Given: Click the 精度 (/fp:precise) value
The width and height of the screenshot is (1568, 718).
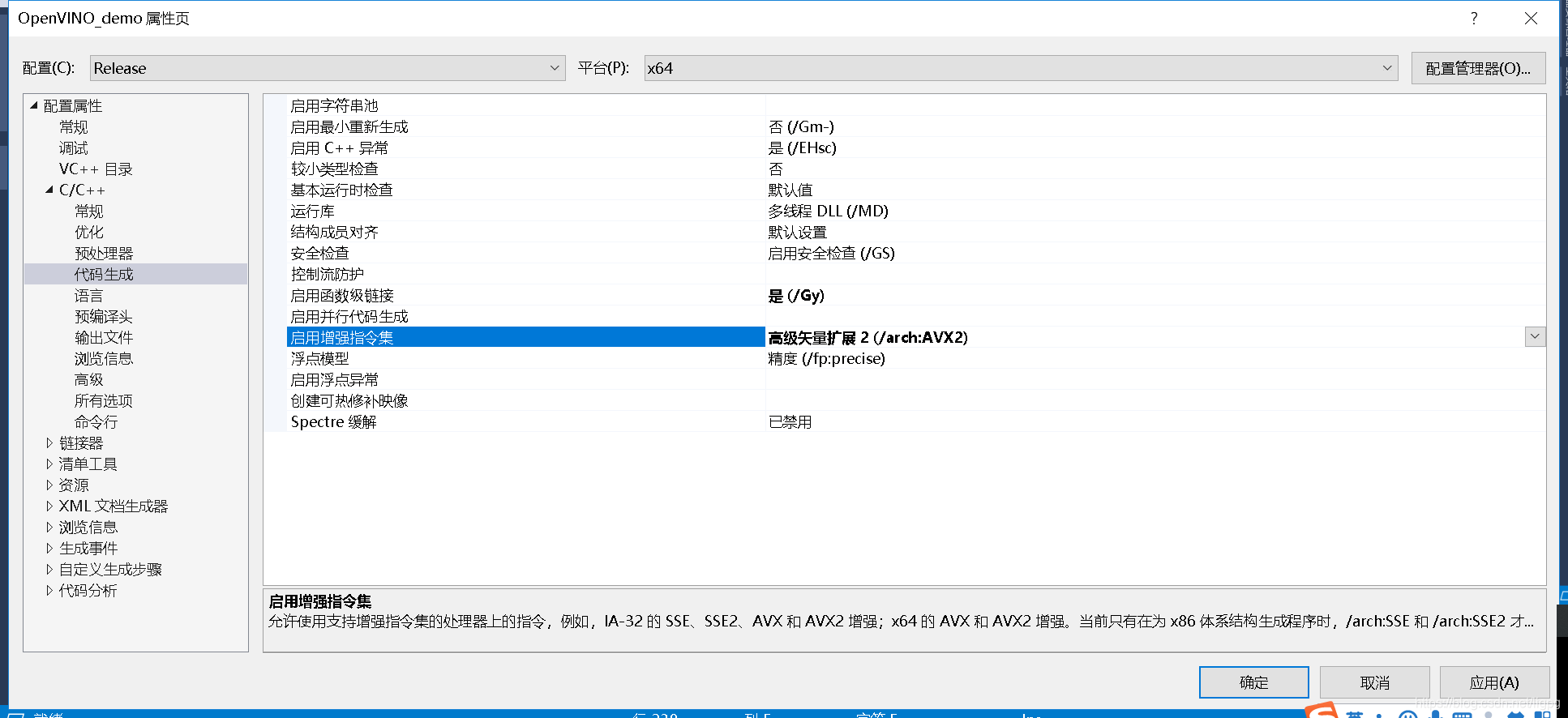Looking at the screenshot, I should click(827, 358).
